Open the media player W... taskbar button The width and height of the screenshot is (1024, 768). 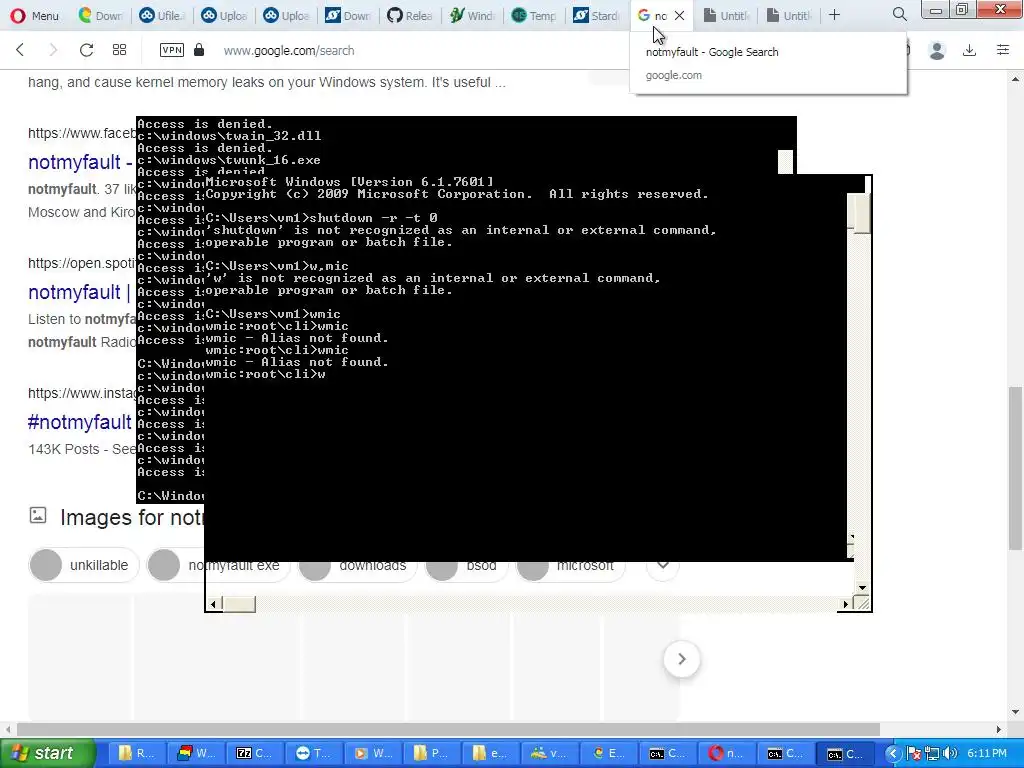(x=372, y=753)
